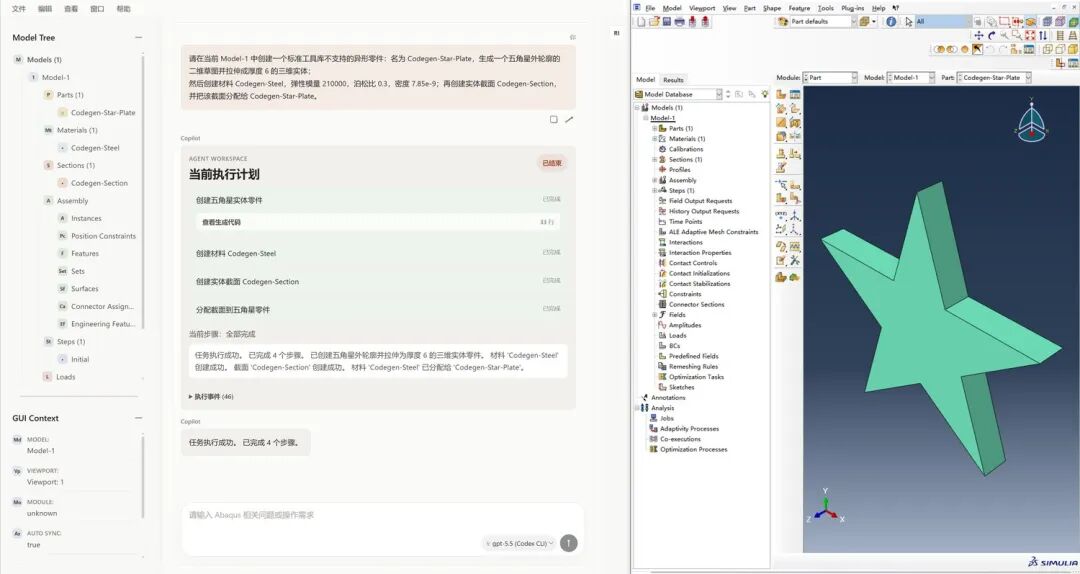Image resolution: width=1080 pixels, height=574 pixels.
Task: Open the Part defaults dropdown
Action: click(x=822, y=21)
